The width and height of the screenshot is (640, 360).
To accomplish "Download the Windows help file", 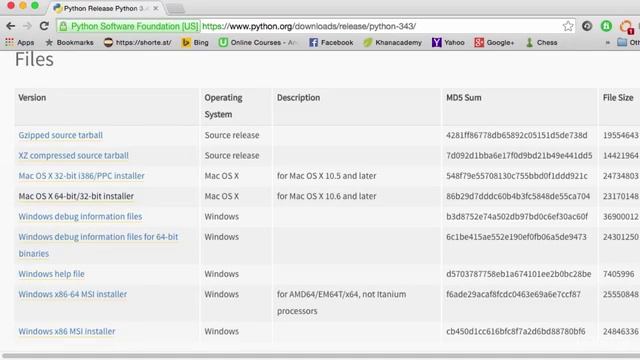I will click(x=51, y=274).
